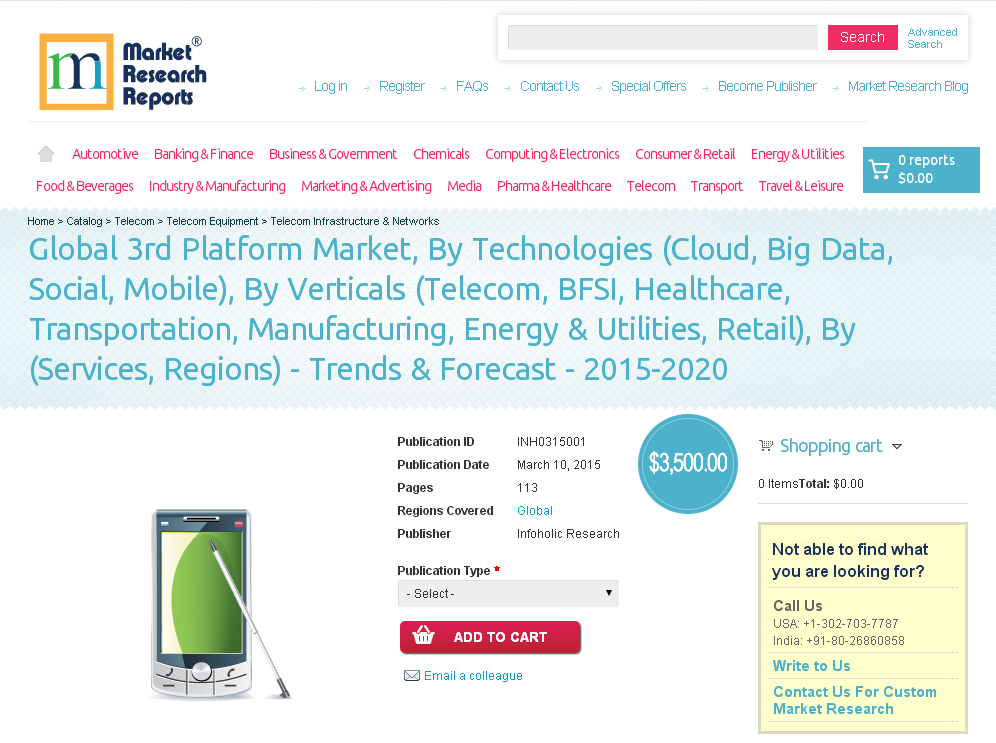This screenshot has height=743, width=996.
Task: Click the white cart icon inside Add To Cart
Action: 424,637
